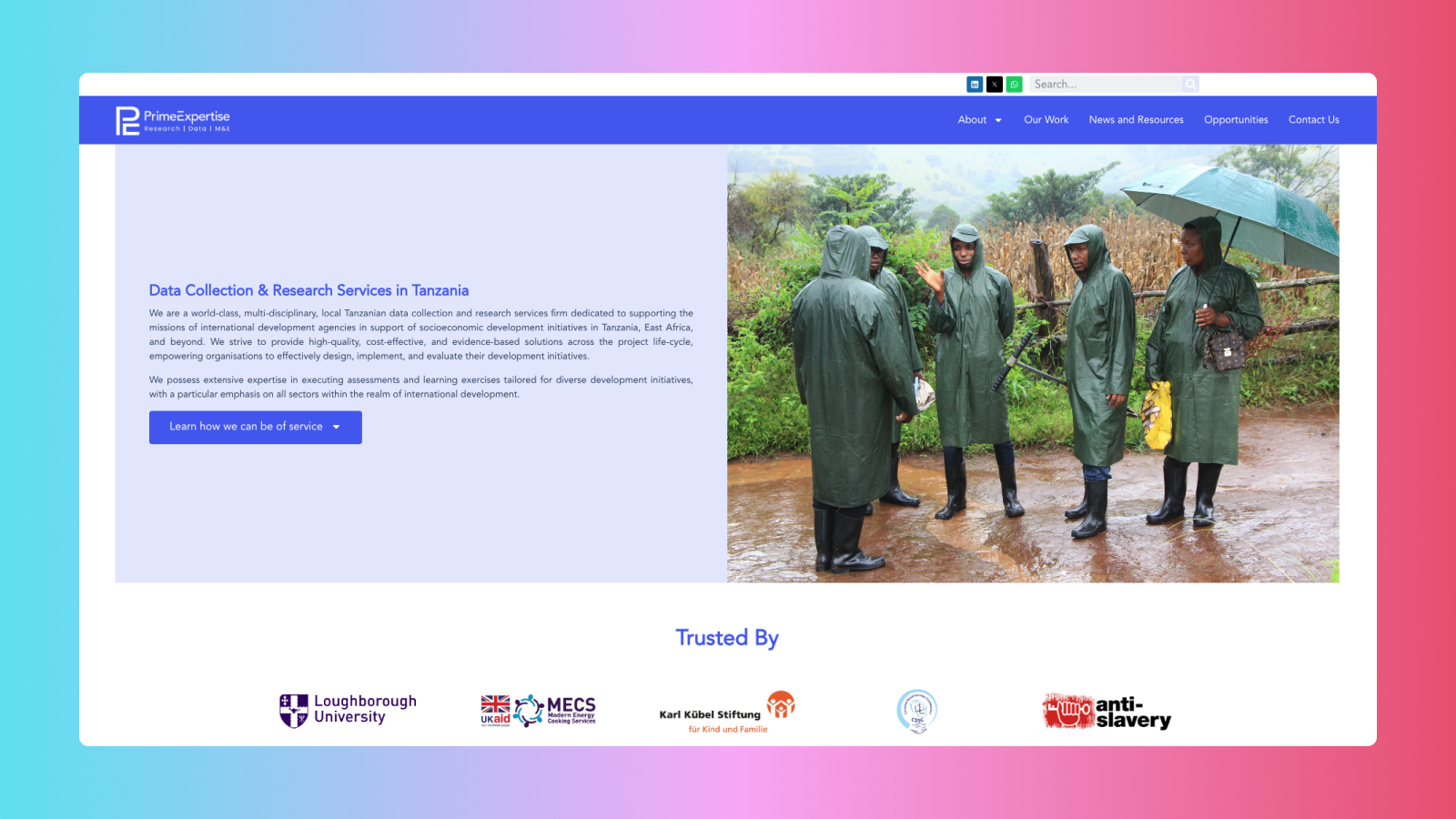The image size is (1456, 819).
Task: Expand the About dropdown menu
Action: point(979,120)
